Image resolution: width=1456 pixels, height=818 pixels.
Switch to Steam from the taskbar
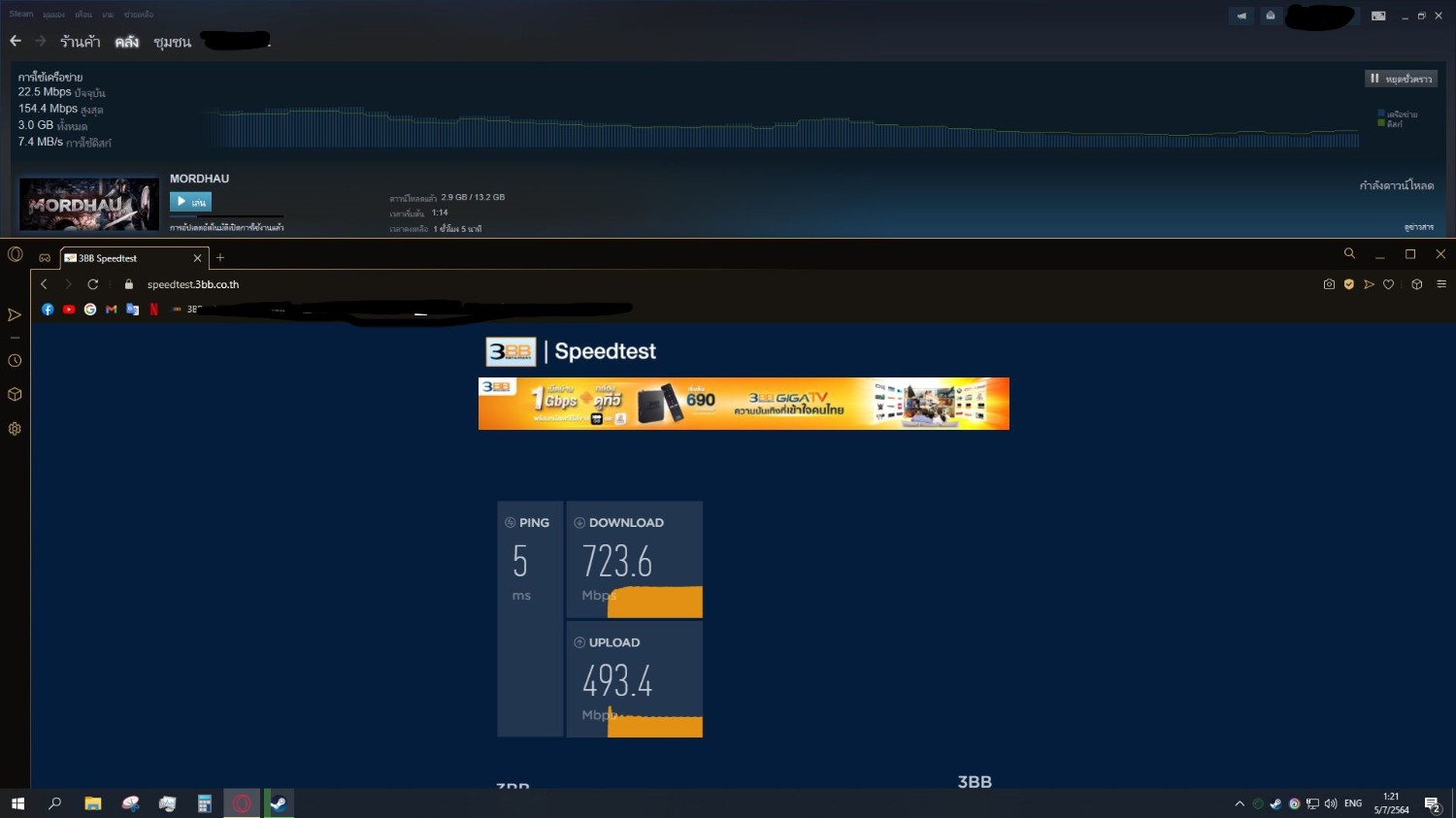(279, 803)
